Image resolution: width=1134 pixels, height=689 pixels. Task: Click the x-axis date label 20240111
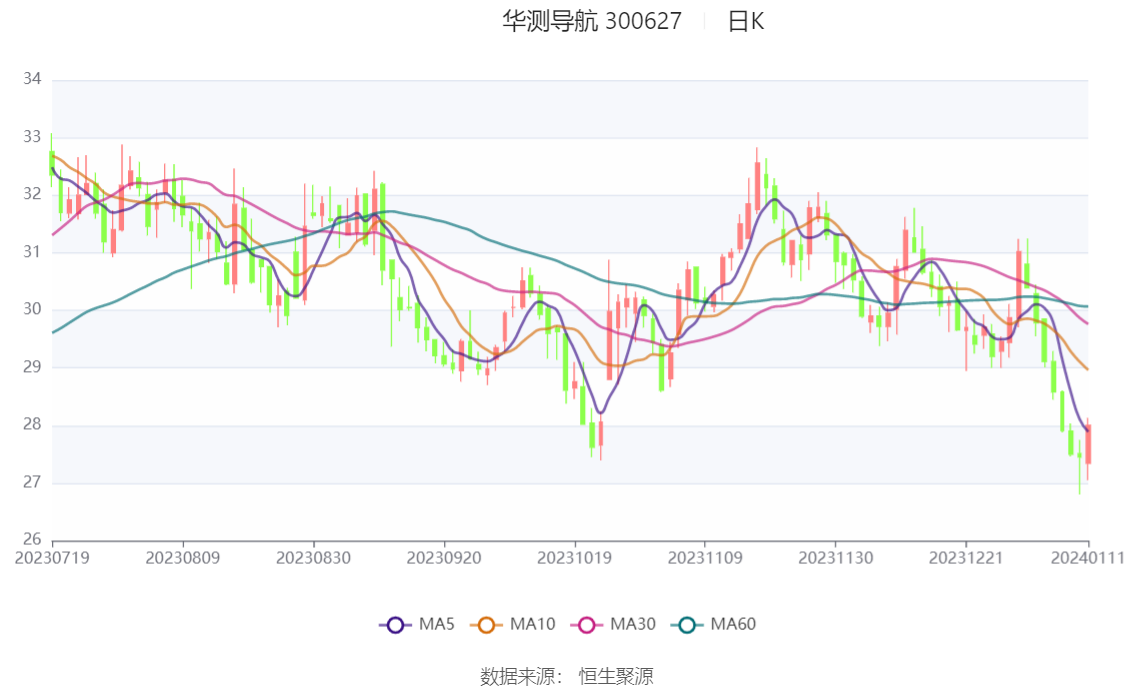(x=1088, y=558)
